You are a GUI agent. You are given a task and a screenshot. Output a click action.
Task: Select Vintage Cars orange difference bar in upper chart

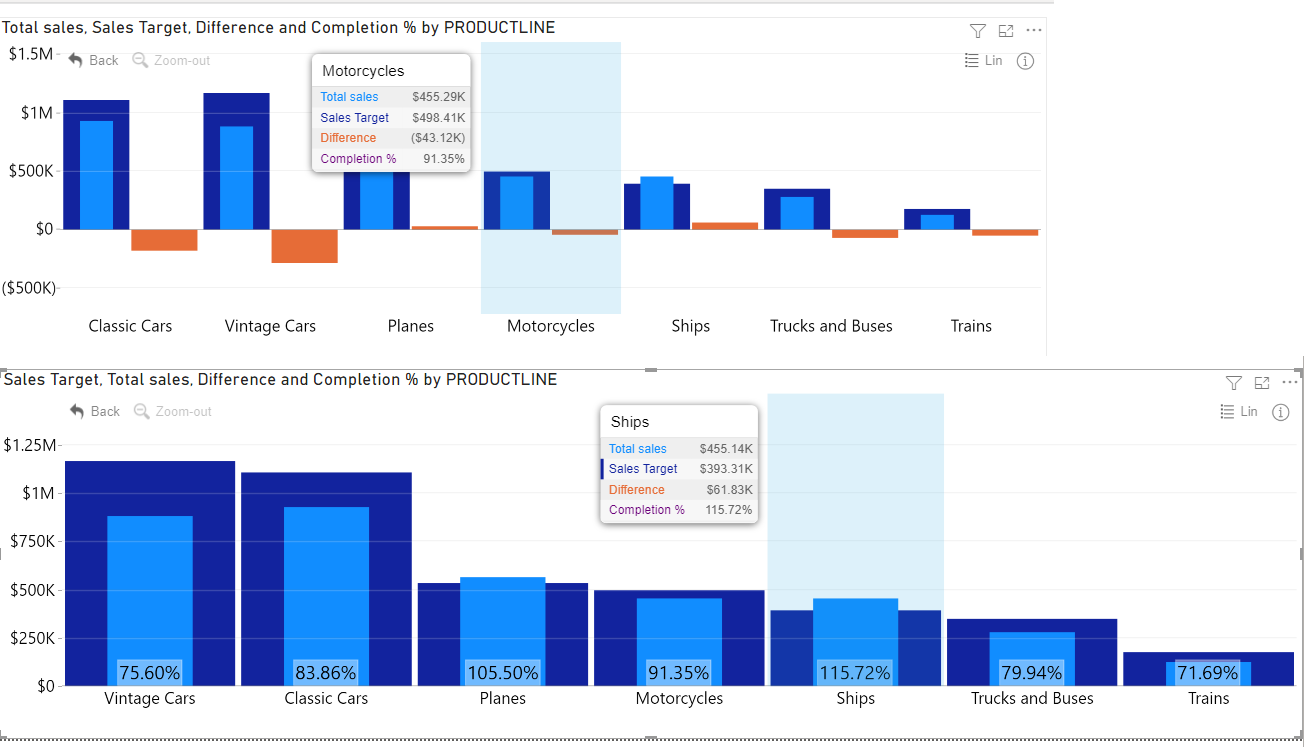coord(304,246)
